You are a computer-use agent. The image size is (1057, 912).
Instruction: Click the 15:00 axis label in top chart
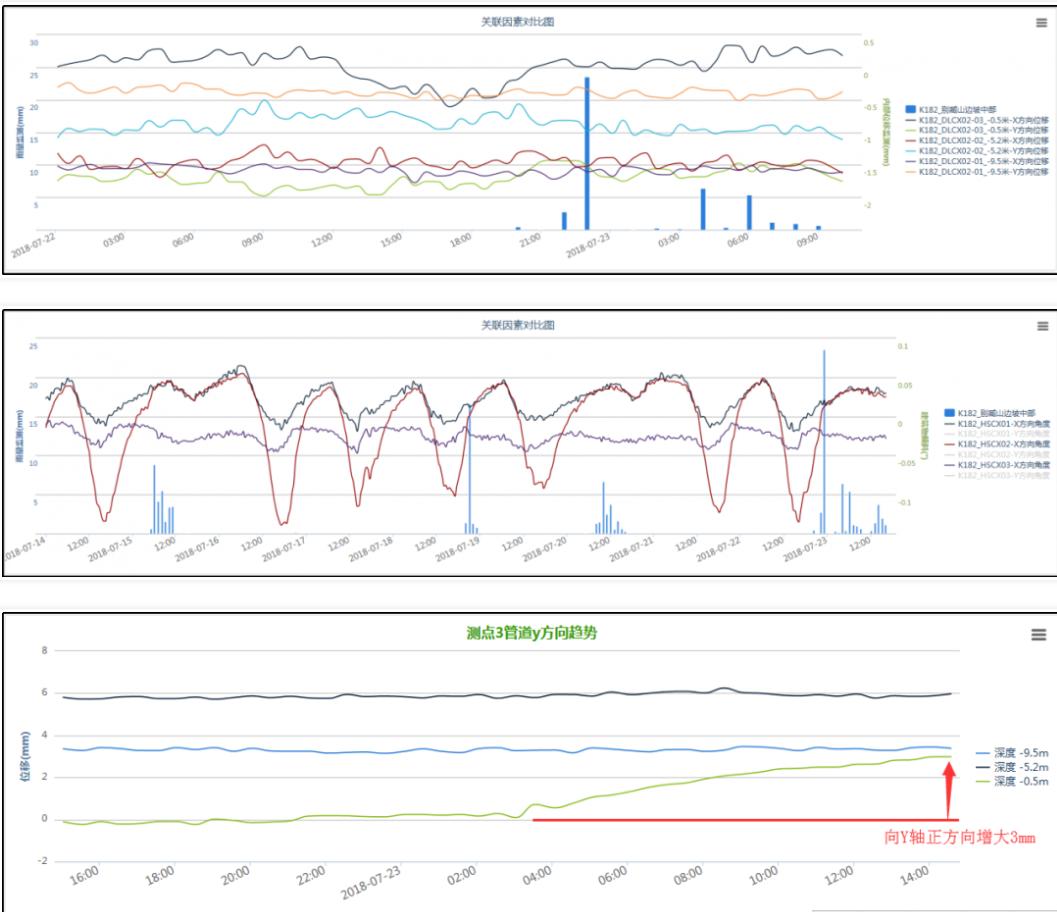pyautogui.click(x=390, y=239)
